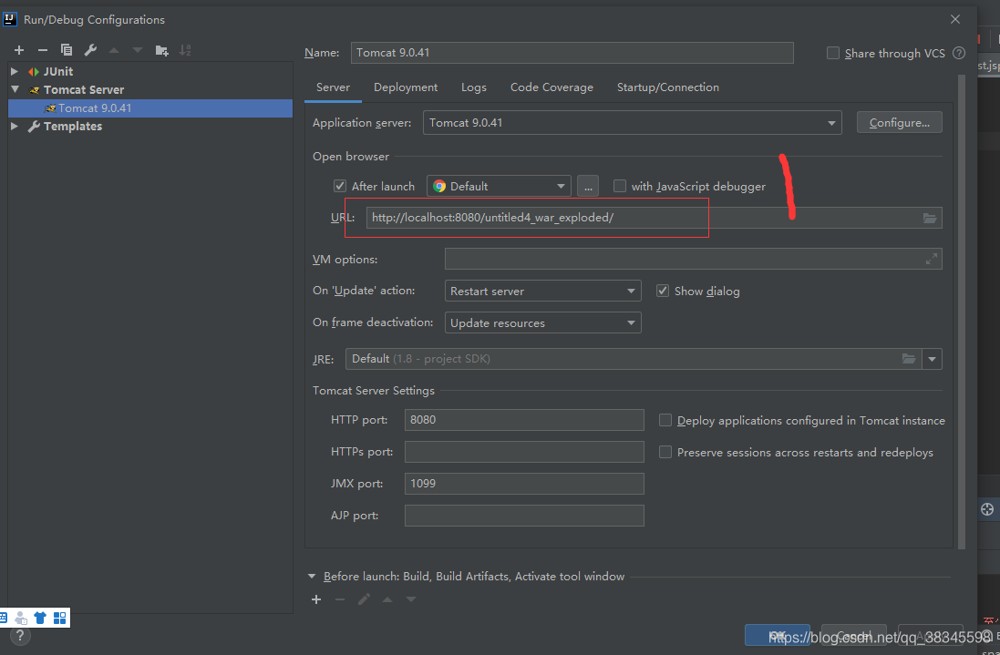
Task: Move configuration into a new folder
Action: 161,50
